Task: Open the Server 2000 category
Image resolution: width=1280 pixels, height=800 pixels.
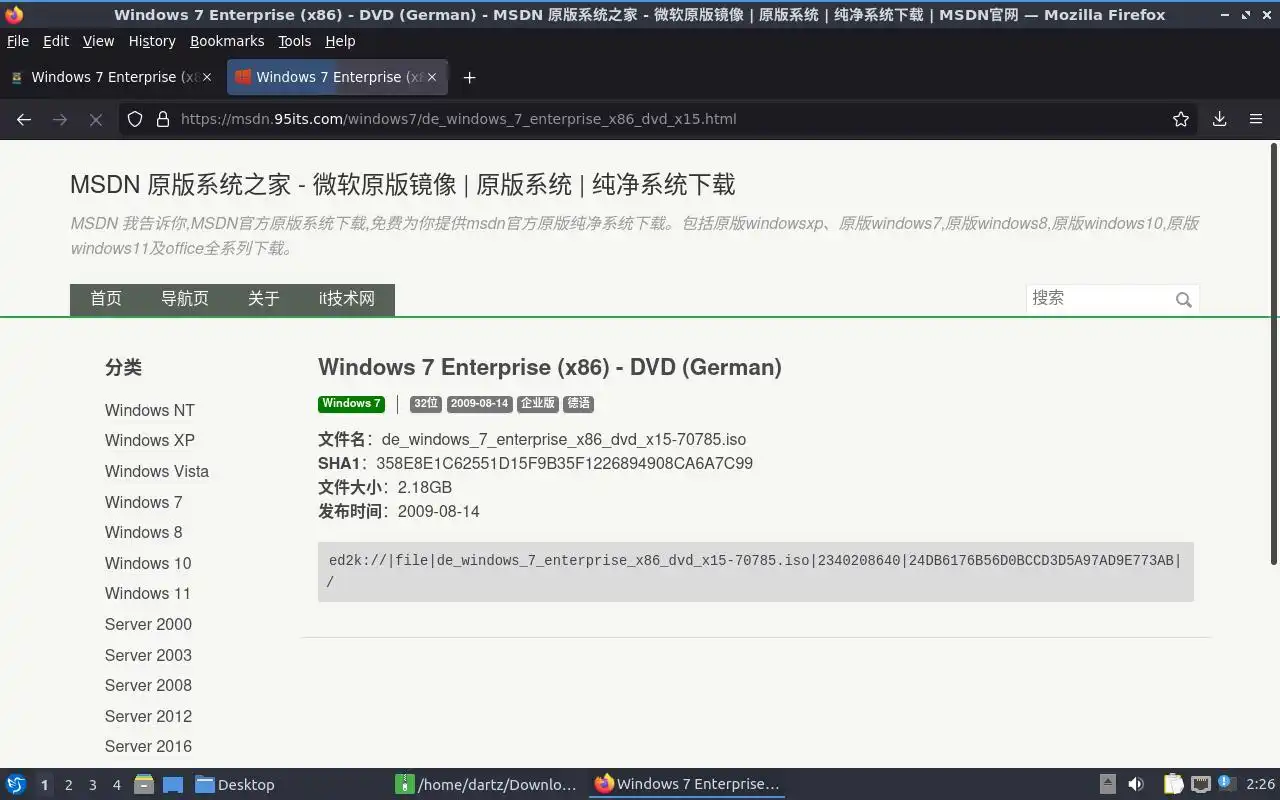Action: click(148, 624)
